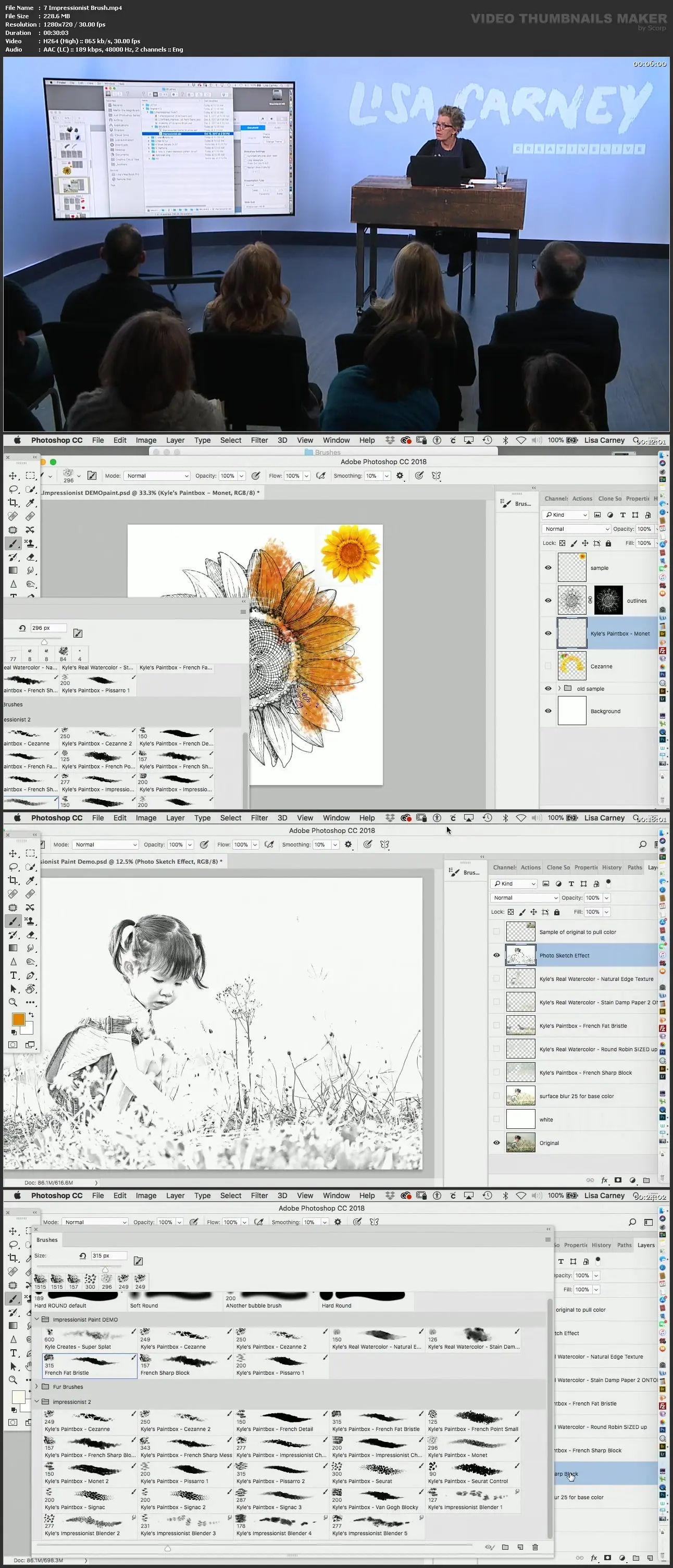Show the Cezanne layer in the sunflower frame
The width and height of the screenshot is (673, 1568).
(547, 666)
